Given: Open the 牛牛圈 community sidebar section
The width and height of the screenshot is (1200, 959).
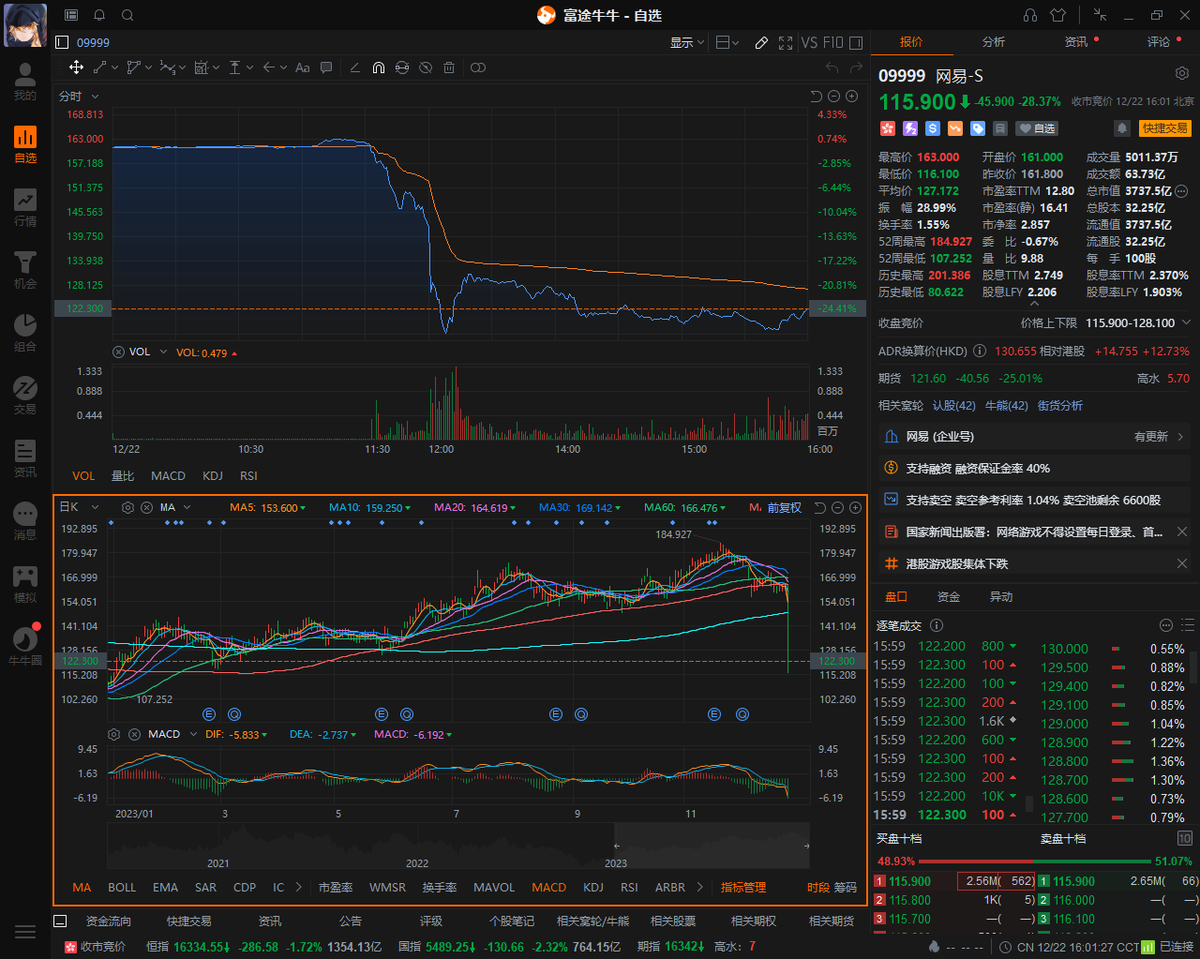Looking at the screenshot, I should (x=25, y=646).
